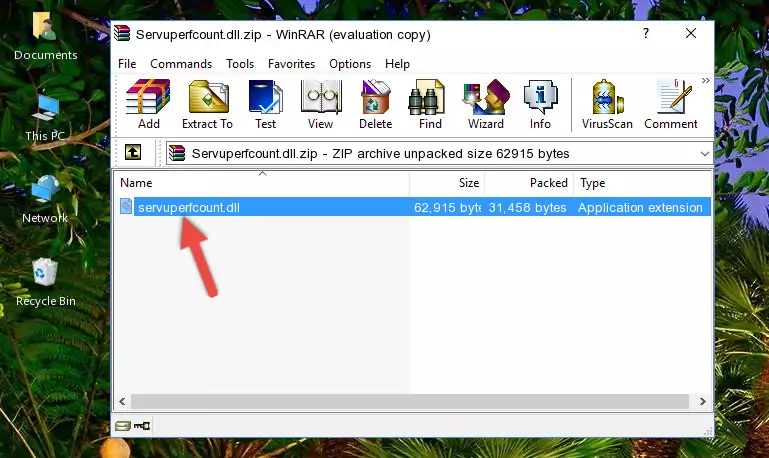The width and height of the screenshot is (769, 458).
Task: Click the question mark help button
Action: pyautogui.click(x=646, y=33)
